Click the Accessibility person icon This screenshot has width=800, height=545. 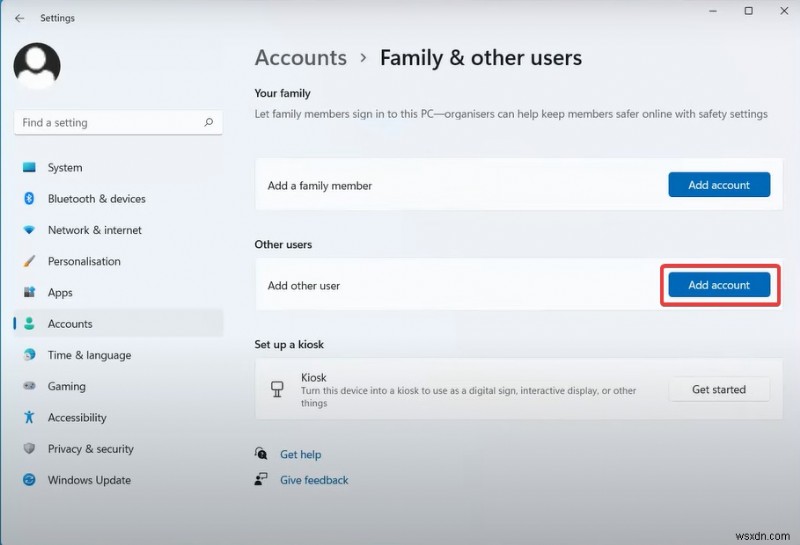[x=29, y=418]
